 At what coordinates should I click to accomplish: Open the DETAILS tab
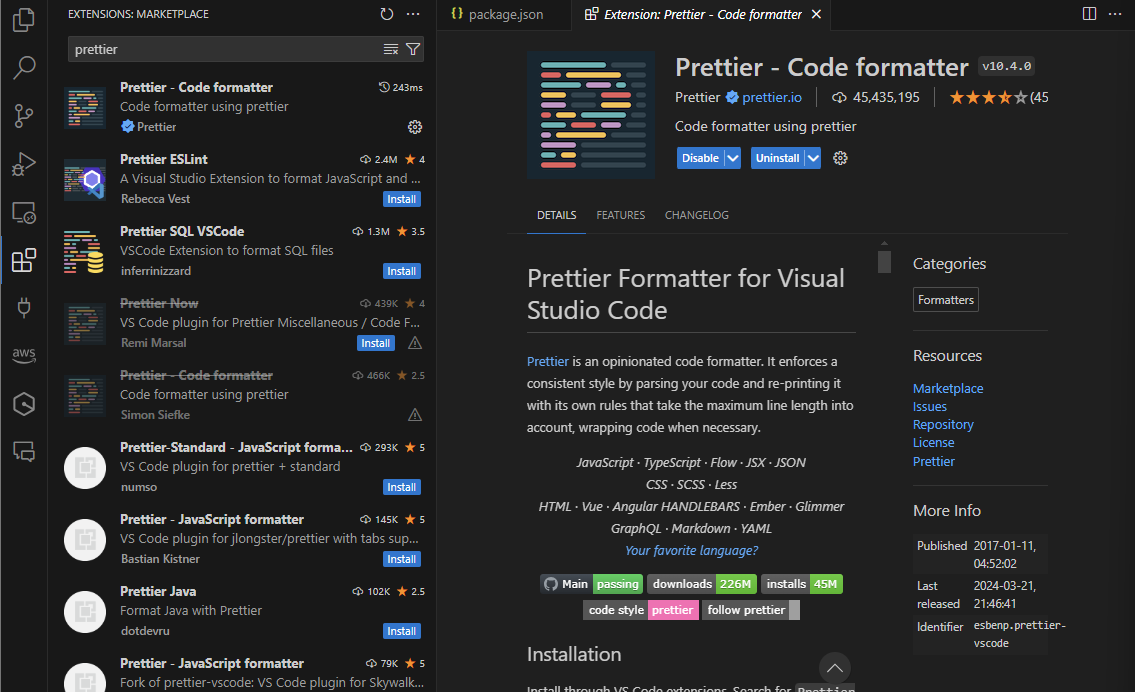(x=557, y=215)
